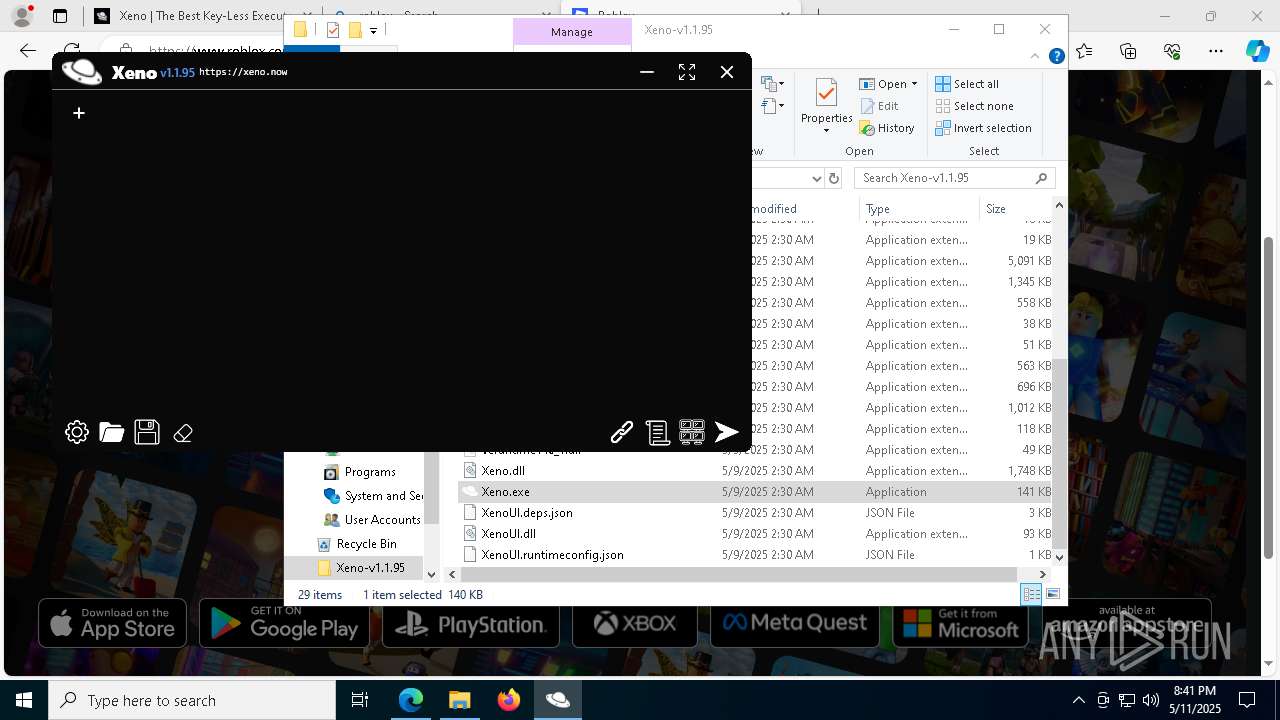Open Edge favorites star icon

pos(1085,51)
